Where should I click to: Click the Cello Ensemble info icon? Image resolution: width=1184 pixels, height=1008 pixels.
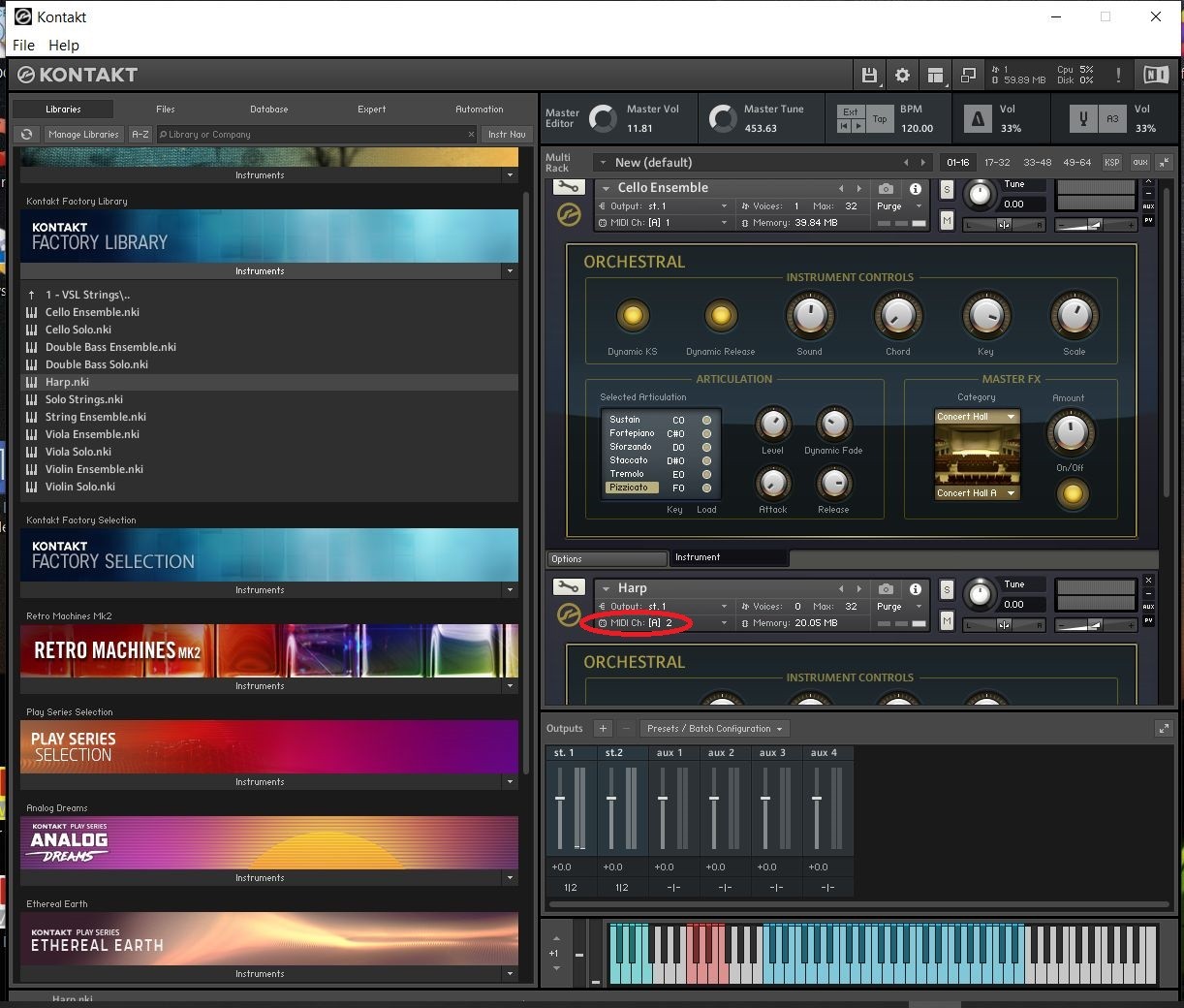pyautogui.click(x=915, y=189)
